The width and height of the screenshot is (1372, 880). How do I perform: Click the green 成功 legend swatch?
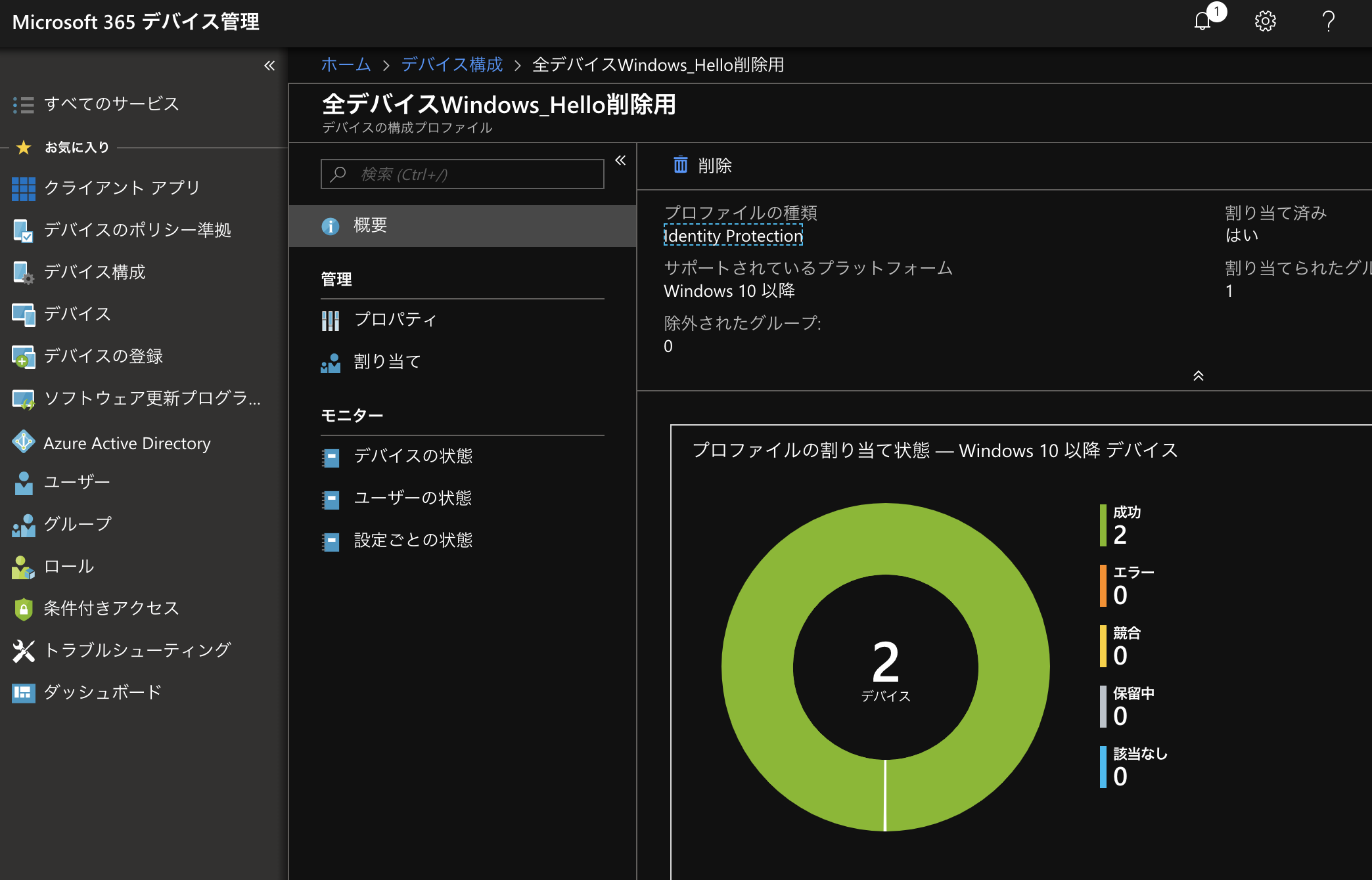(x=1103, y=525)
